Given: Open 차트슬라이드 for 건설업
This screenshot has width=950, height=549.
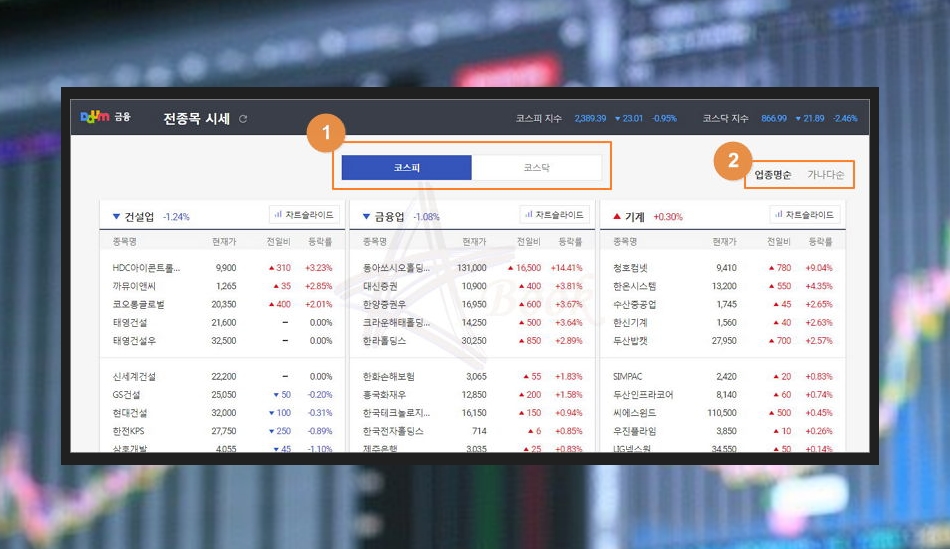Looking at the screenshot, I should click(x=304, y=215).
